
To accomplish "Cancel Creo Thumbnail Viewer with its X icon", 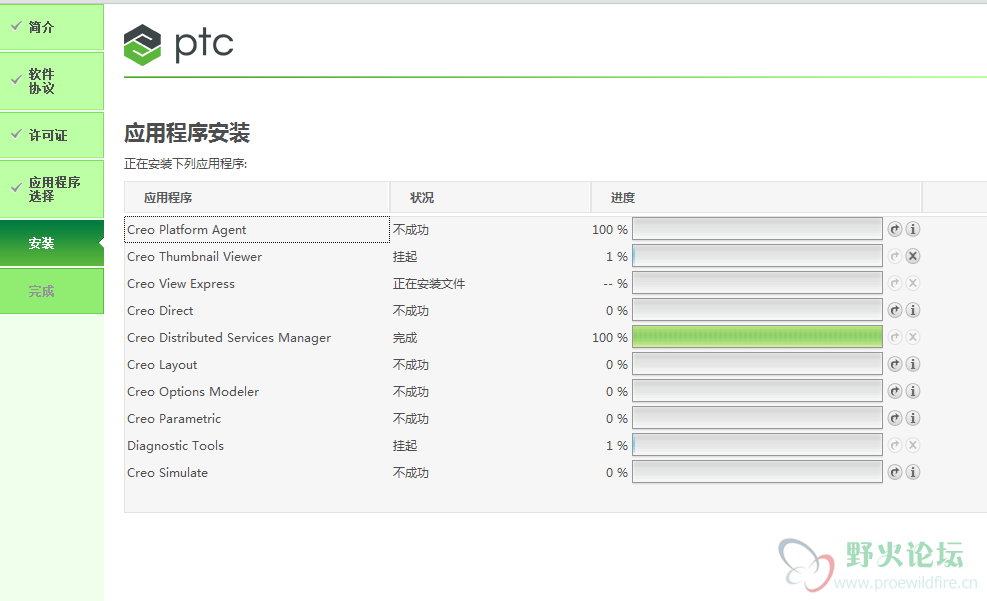I will point(913,256).
